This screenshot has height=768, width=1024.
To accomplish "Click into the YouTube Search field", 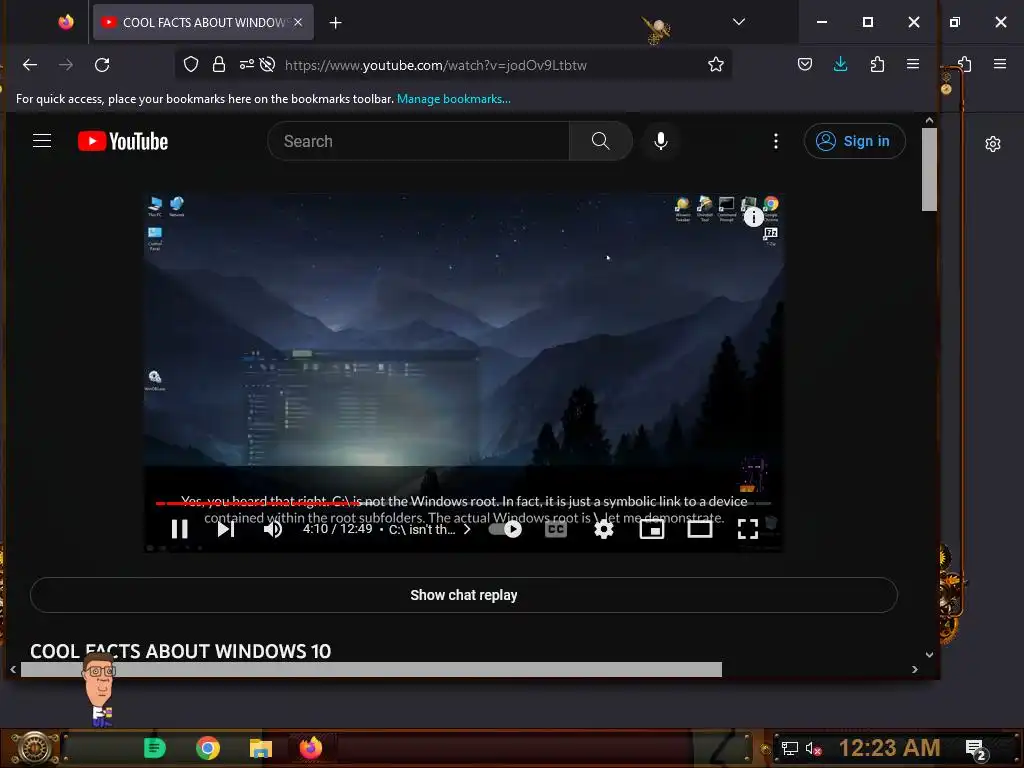I will pyautogui.click(x=418, y=141).
